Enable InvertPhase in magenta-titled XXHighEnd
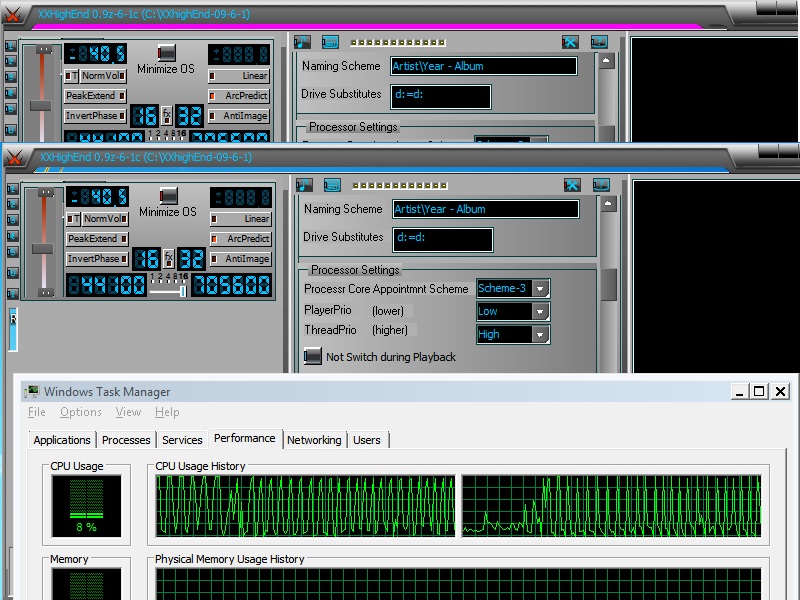The height and width of the screenshot is (600, 800). (x=95, y=116)
